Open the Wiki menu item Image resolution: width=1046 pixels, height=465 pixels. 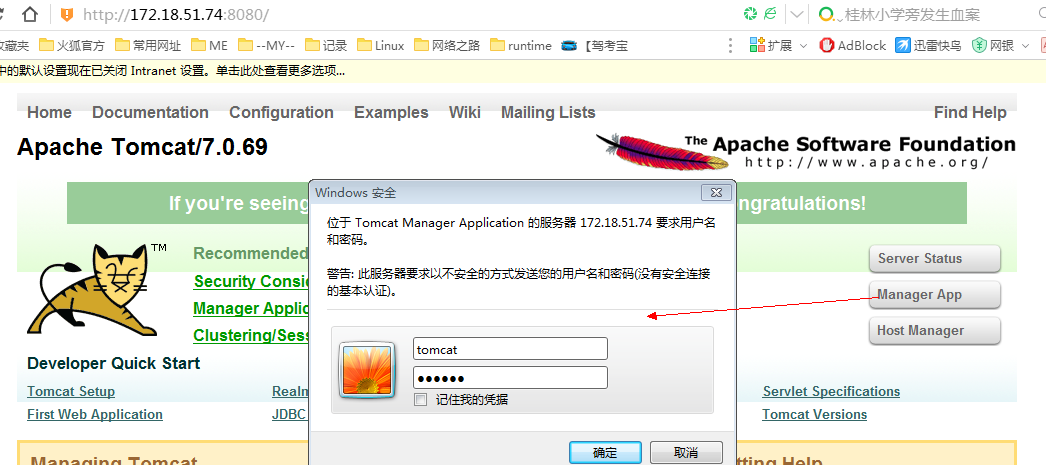pyautogui.click(x=465, y=112)
